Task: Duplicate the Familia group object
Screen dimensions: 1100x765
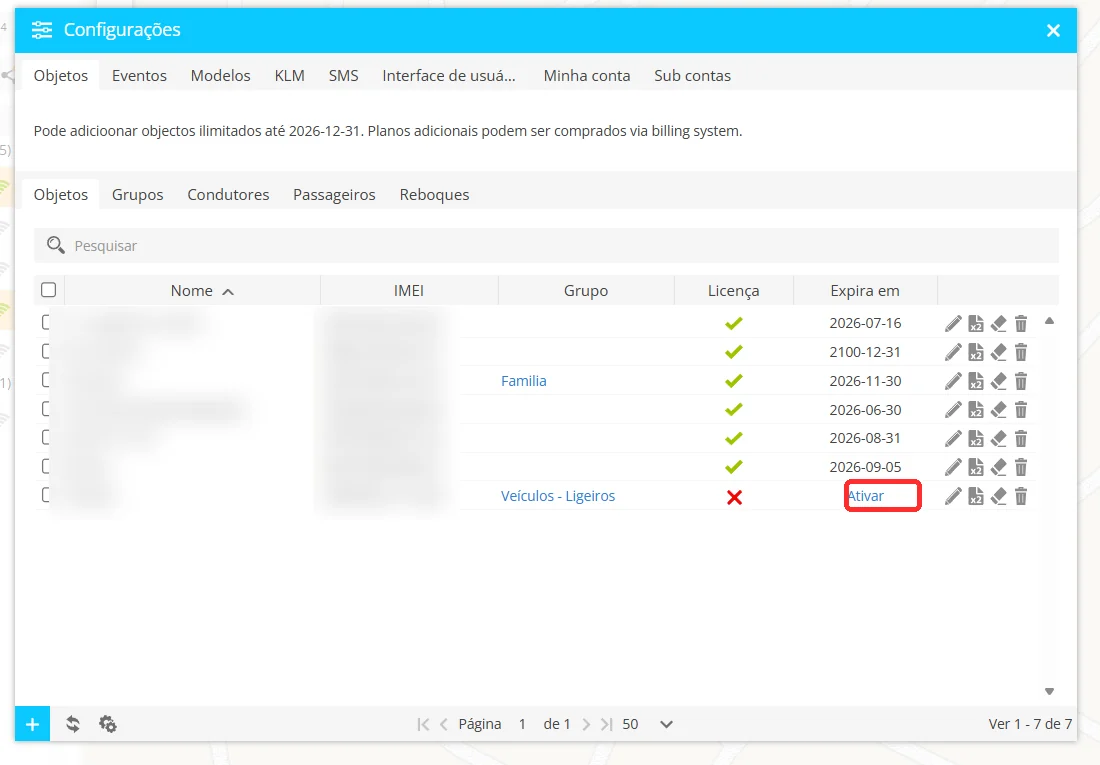Action: (976, 381)
